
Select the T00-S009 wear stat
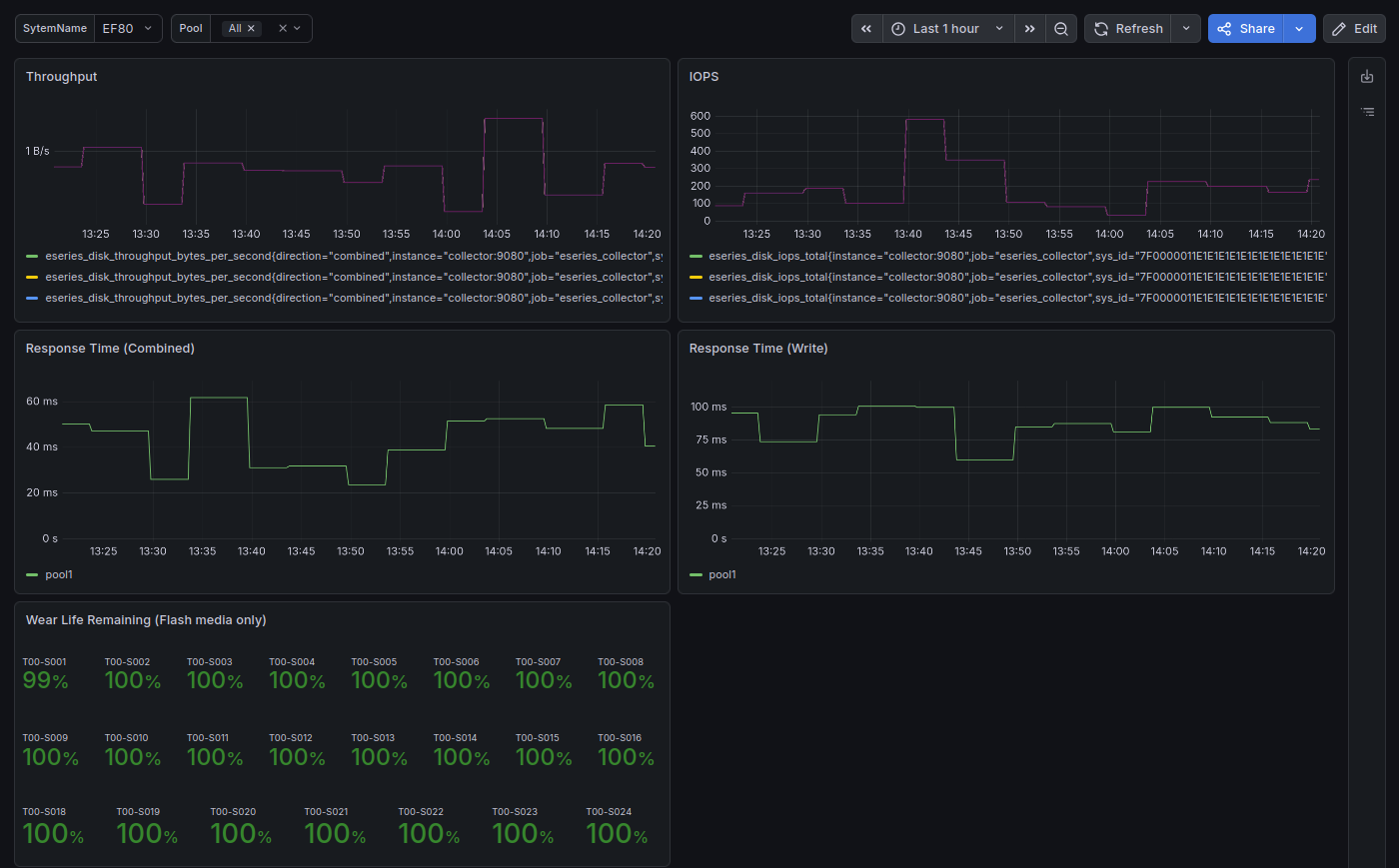click(50, 750)
